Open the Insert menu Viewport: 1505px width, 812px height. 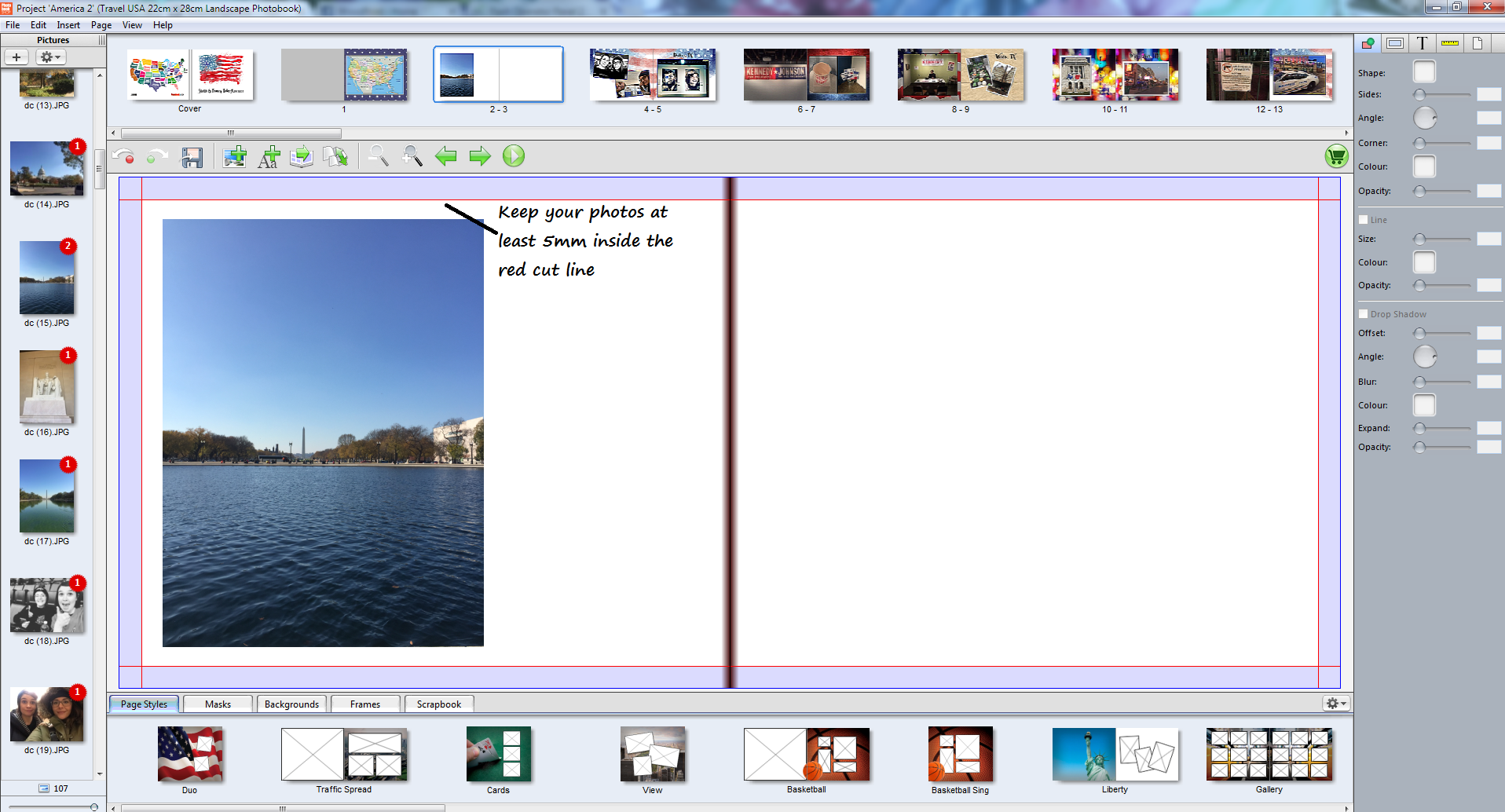click(68, 25)
